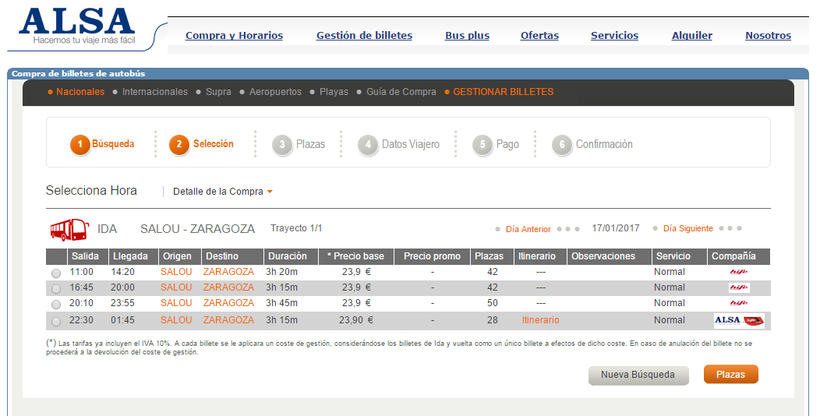Open Itinerario link for 22:30 bus

point(540,320)
